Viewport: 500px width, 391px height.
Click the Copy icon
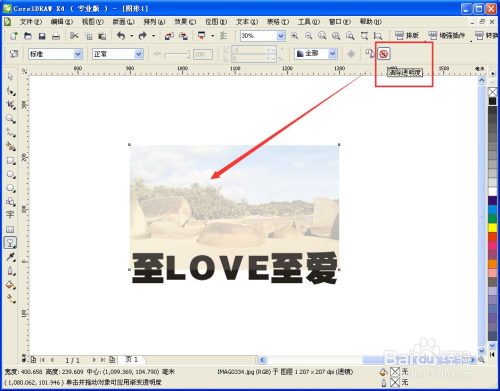tap(89, 36)
